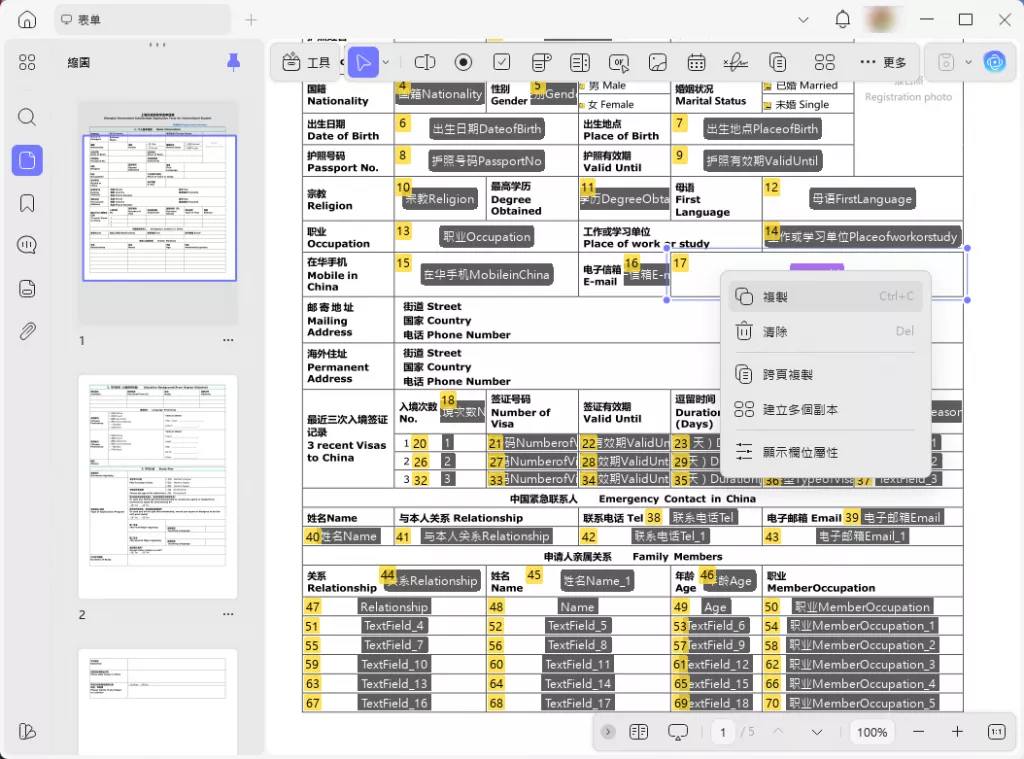Click the 更多 more button
This screenshot has width=1024, height=759.
pyautogui.click(x=883, y=62)
